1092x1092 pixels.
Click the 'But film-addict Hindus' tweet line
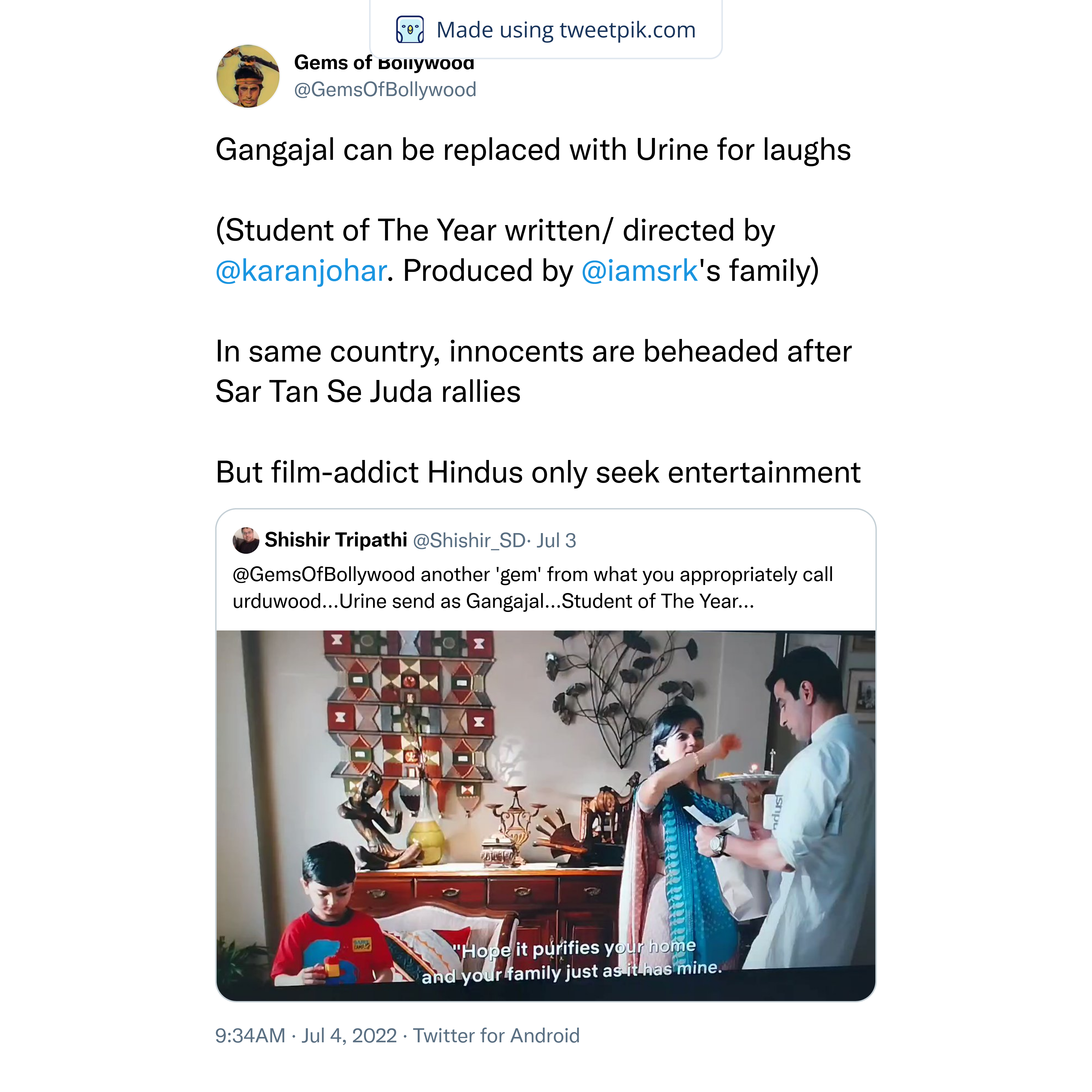click(538, 472)
